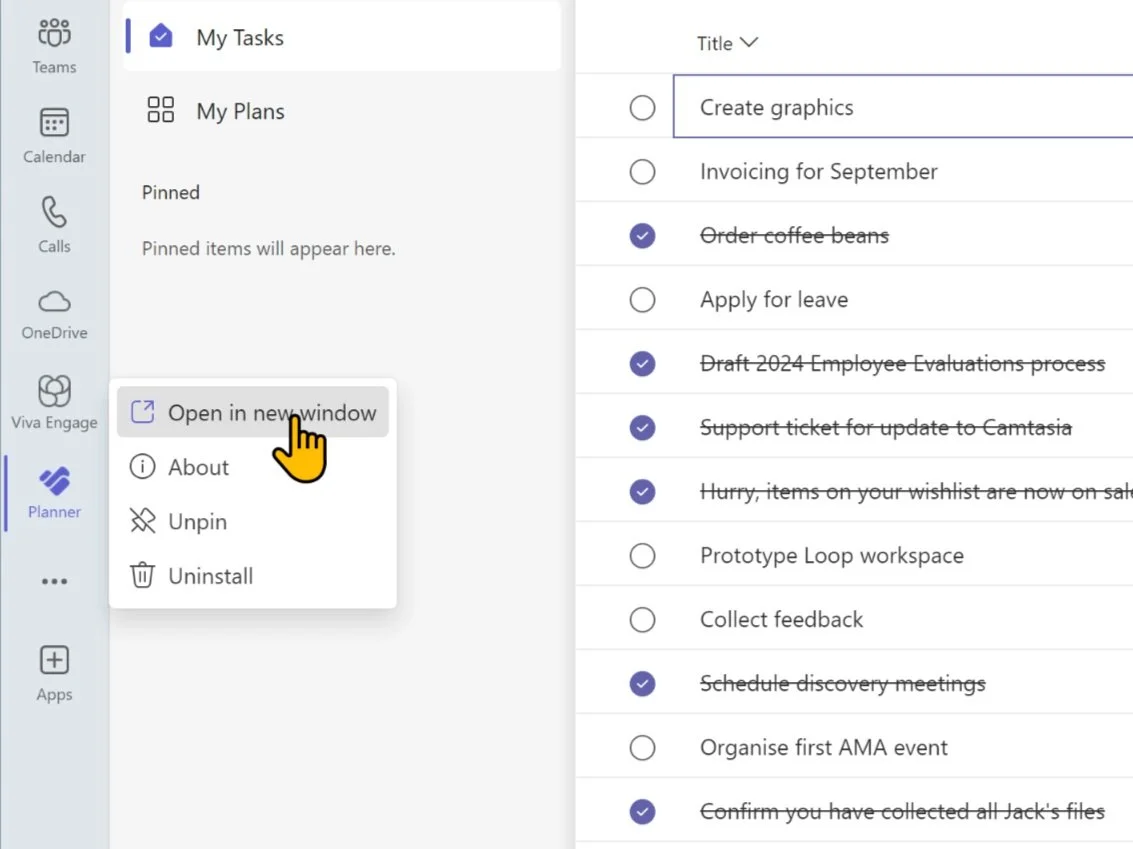1133x849 pixels.
Task: Mark Prototype Loop workspace as complete
Action: pyautogui.click(x=642, y=556)
